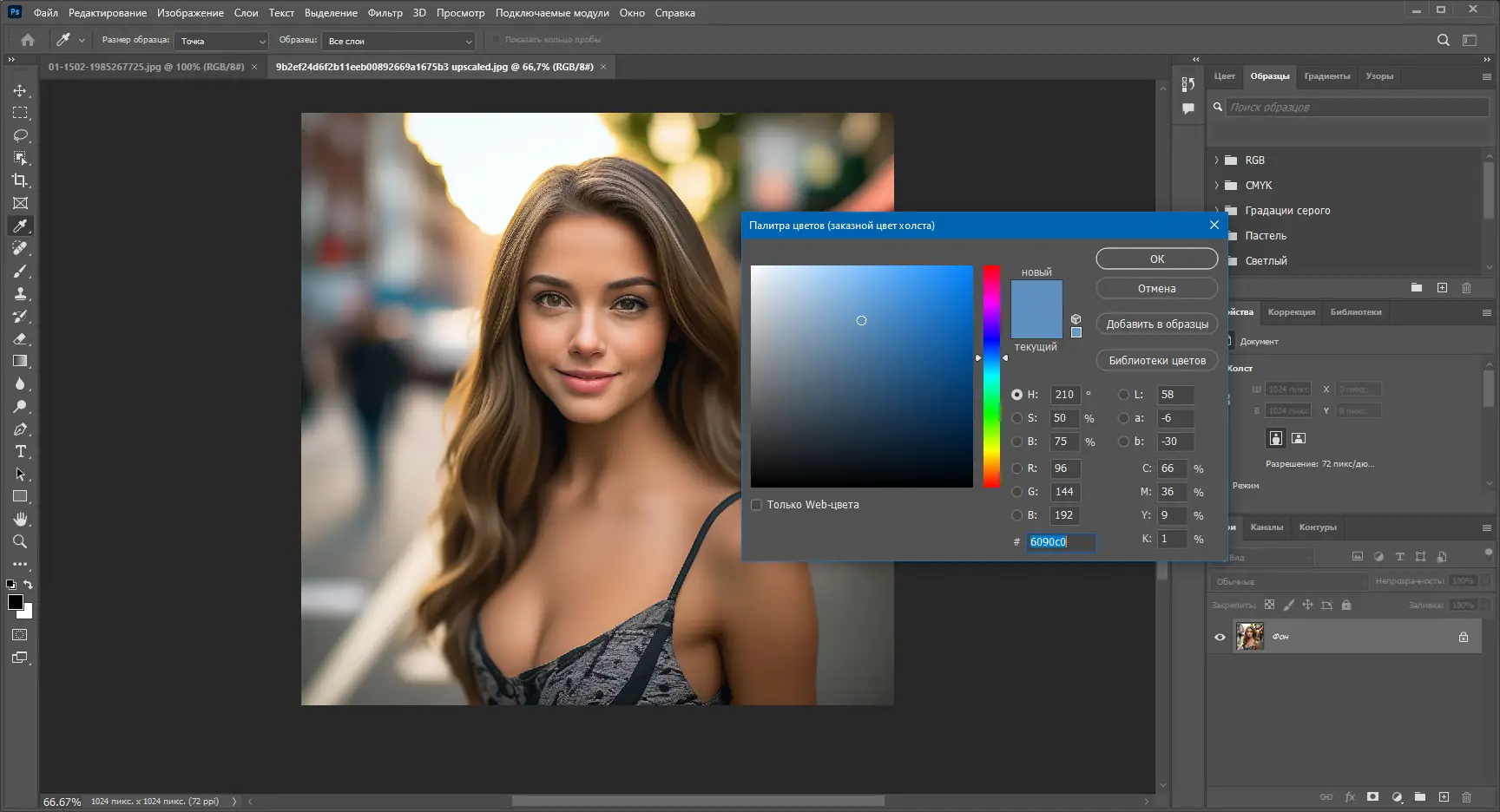Open the Фильтр menu
This screenshot has width=1500, height=812.
(x=385, y=12)
